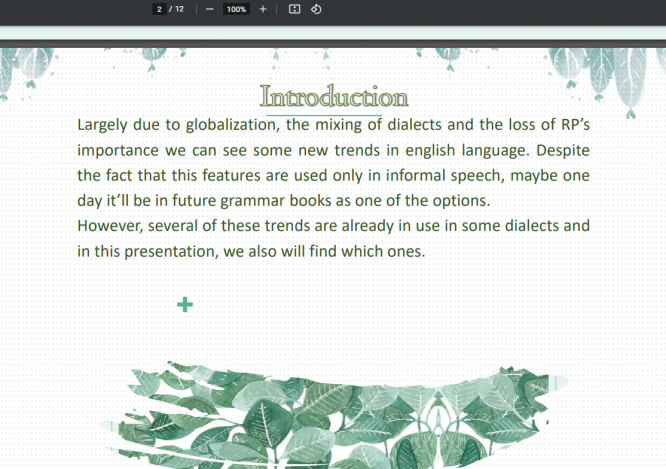
Task: Rotate the document with the rotate icon
Action: [x=316, y=9]
